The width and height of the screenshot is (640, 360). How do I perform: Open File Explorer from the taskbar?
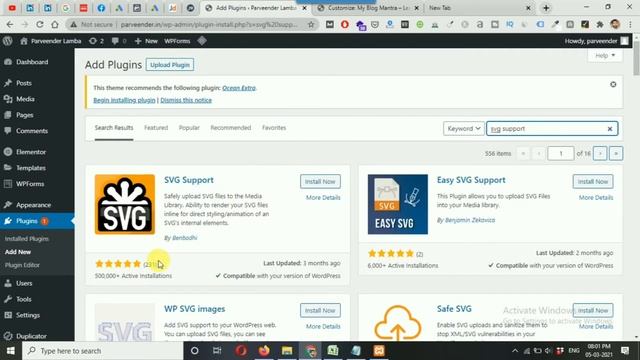(x=287, y=351)
